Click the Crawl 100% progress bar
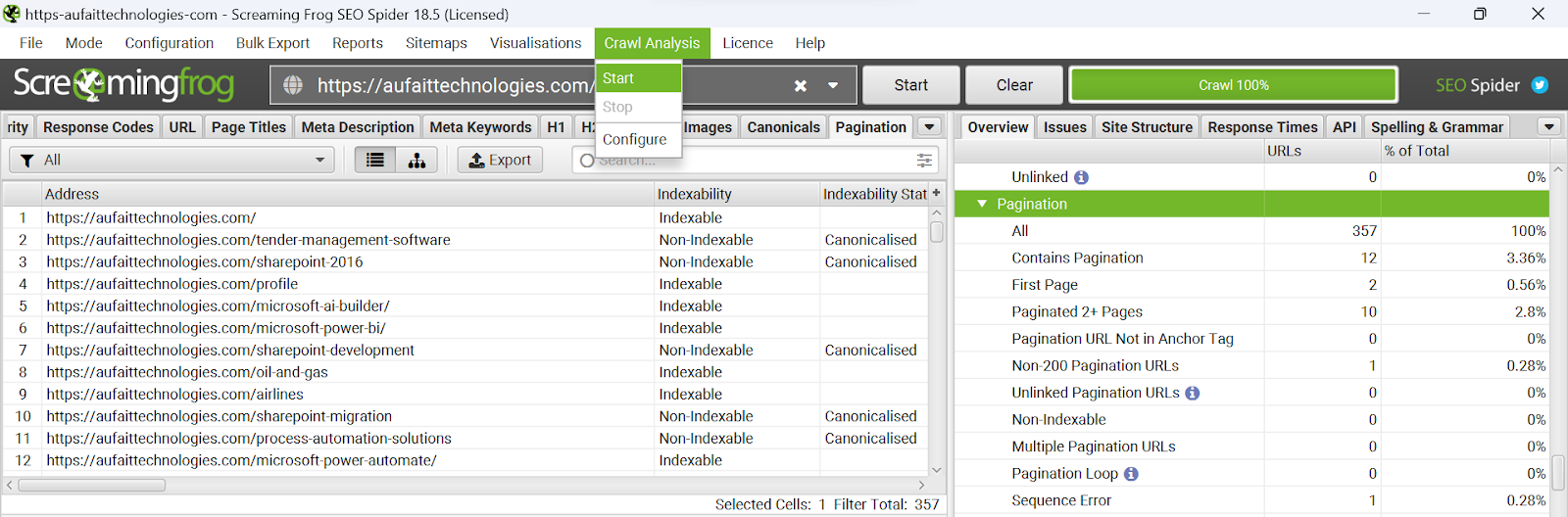The width and height of the screenshot is (1568, 517). [1234, 85]
